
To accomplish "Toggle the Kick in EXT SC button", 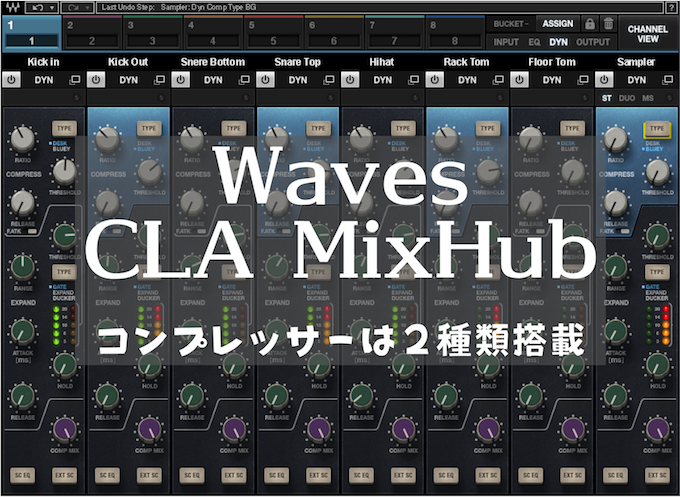I will [x=64, y=475].
